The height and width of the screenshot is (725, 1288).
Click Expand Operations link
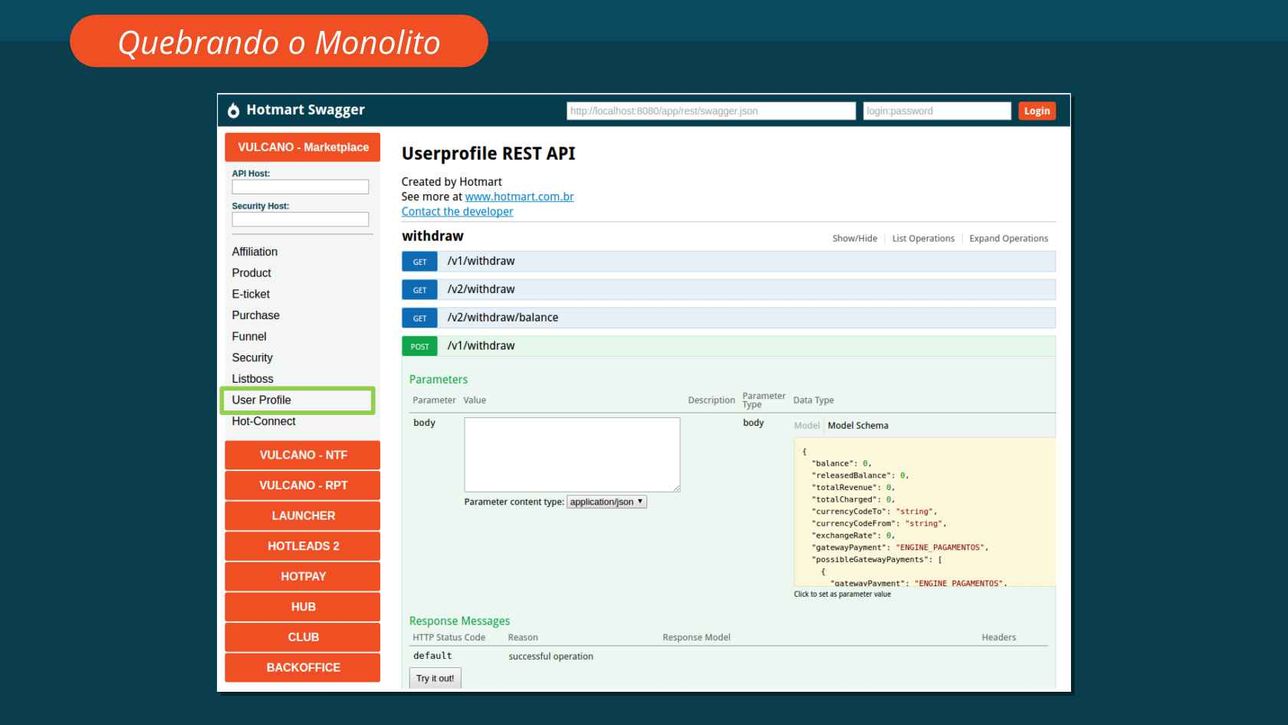tap(1008, 238)
